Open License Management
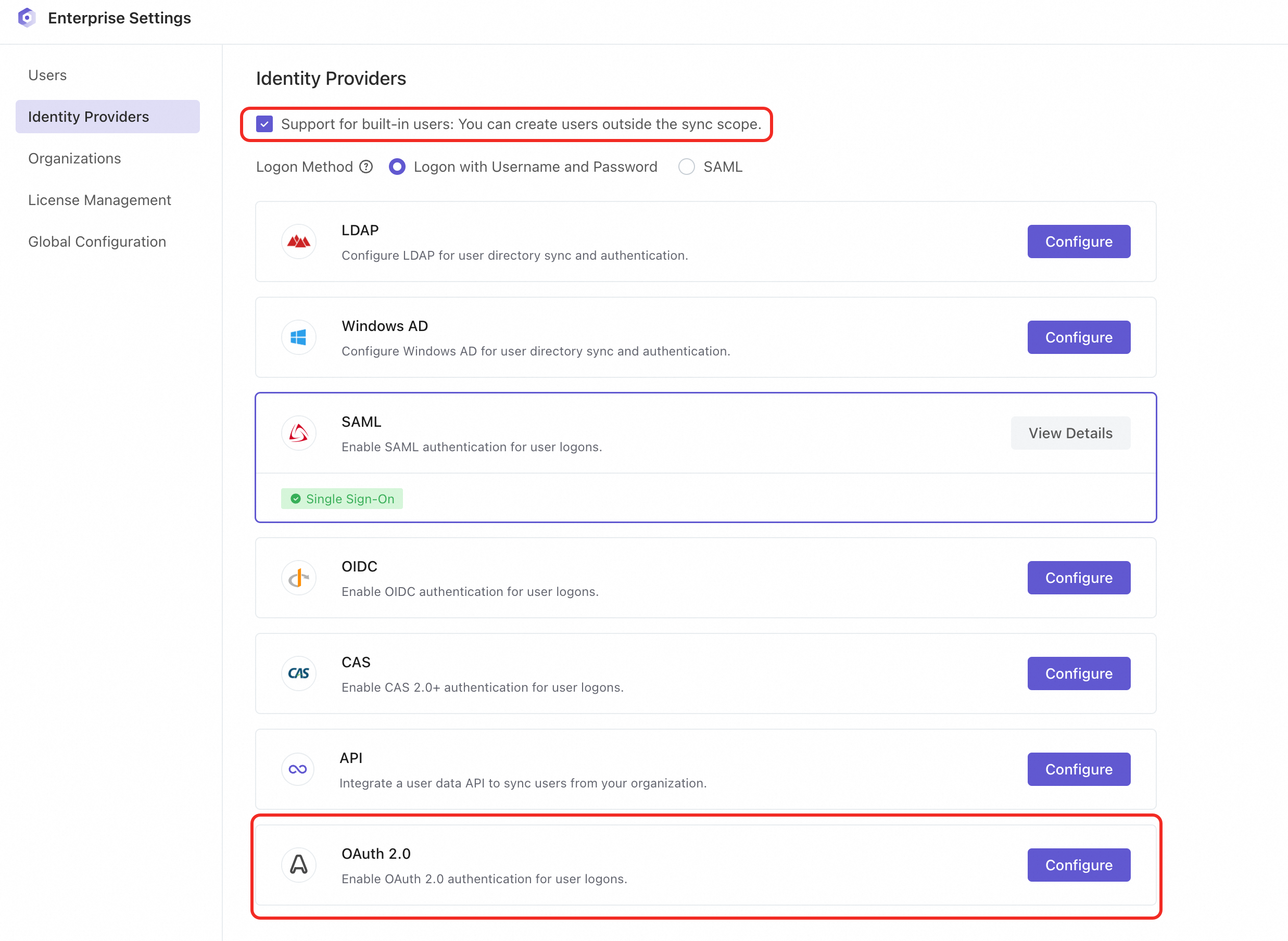Image resolution: width=1288 pixels, height=941 pixels. pyautogui.click(x=99, y=200)
